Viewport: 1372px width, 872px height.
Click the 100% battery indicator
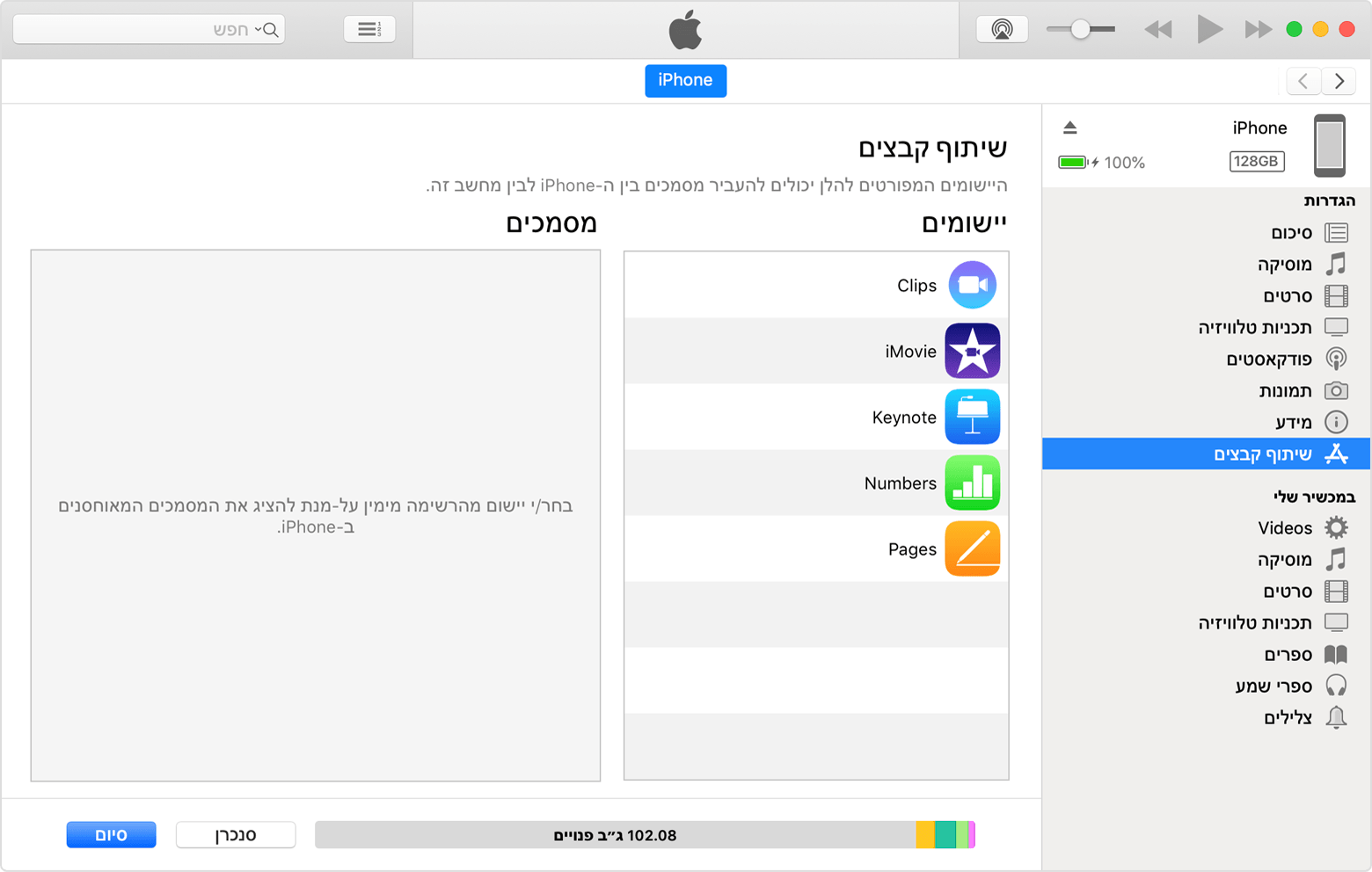(1101, 163)
